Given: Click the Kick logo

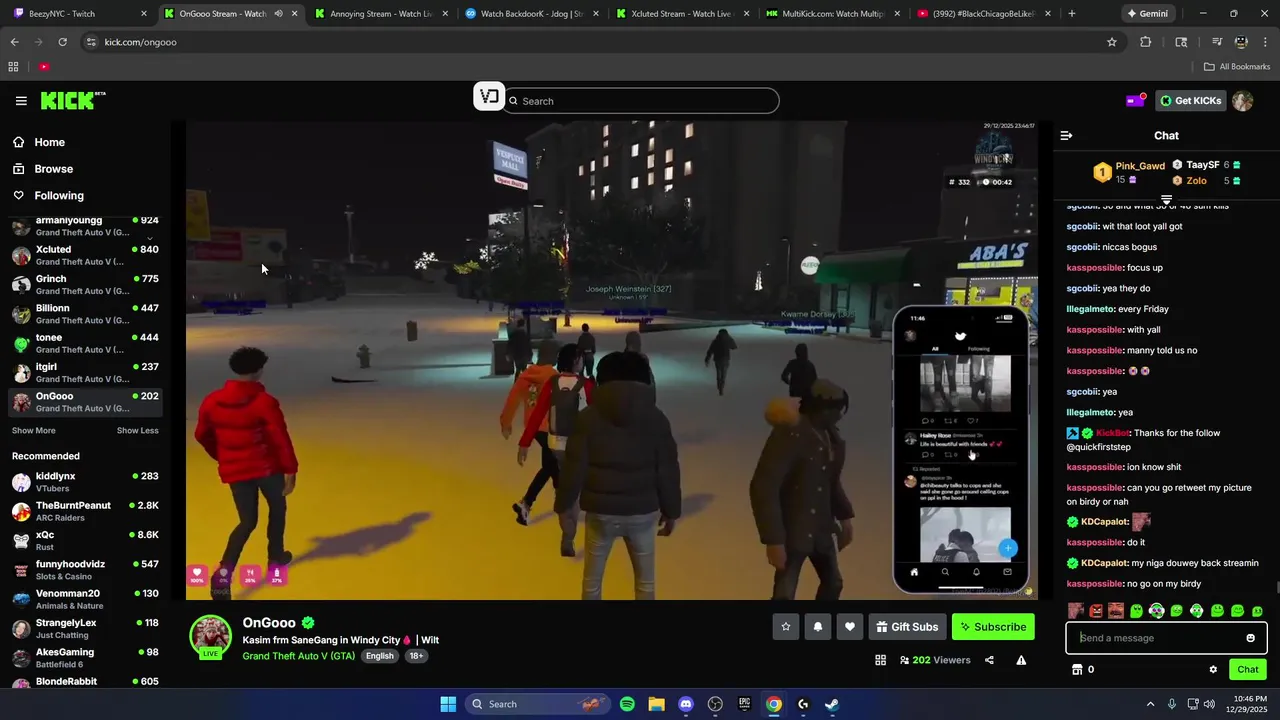Looking at the screenshot, I should (x=73, y=100).
